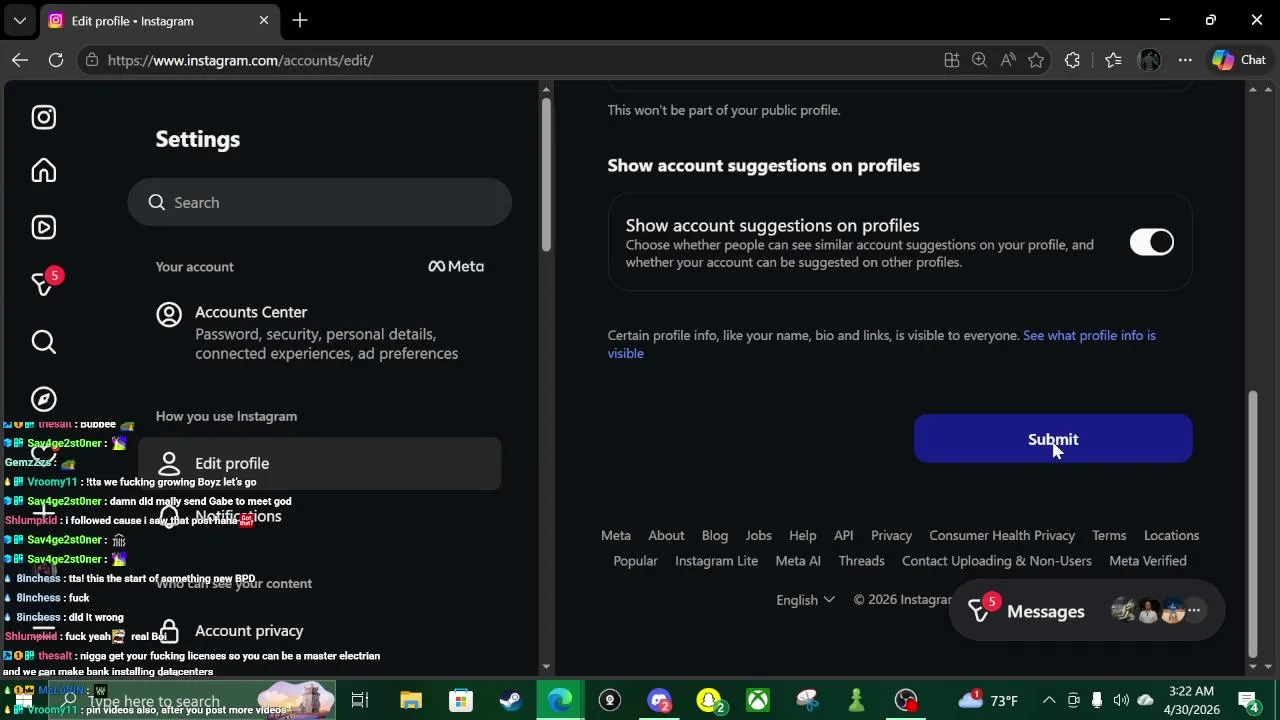1280x720 pixels.
Task: Open File Explorer from taskbar
Action: coord(411,700)
